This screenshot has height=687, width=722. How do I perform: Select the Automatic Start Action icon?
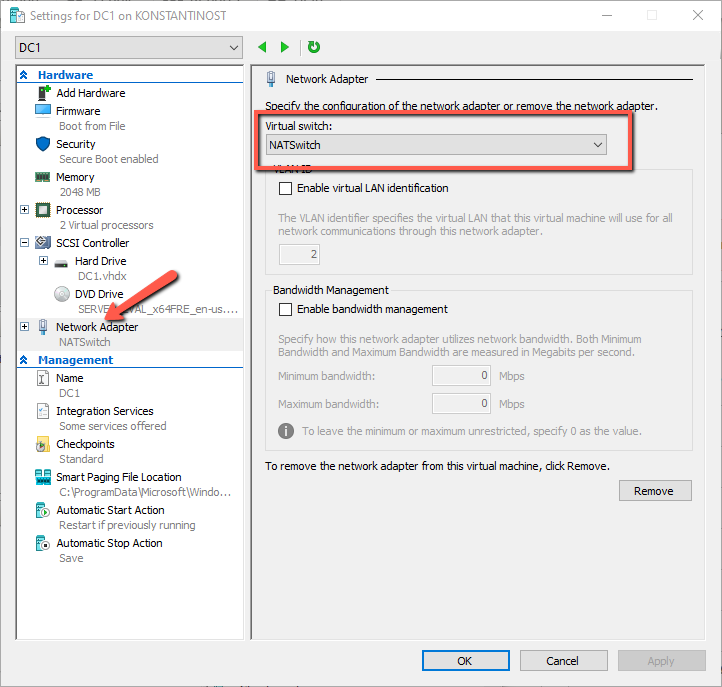[42, 510]
